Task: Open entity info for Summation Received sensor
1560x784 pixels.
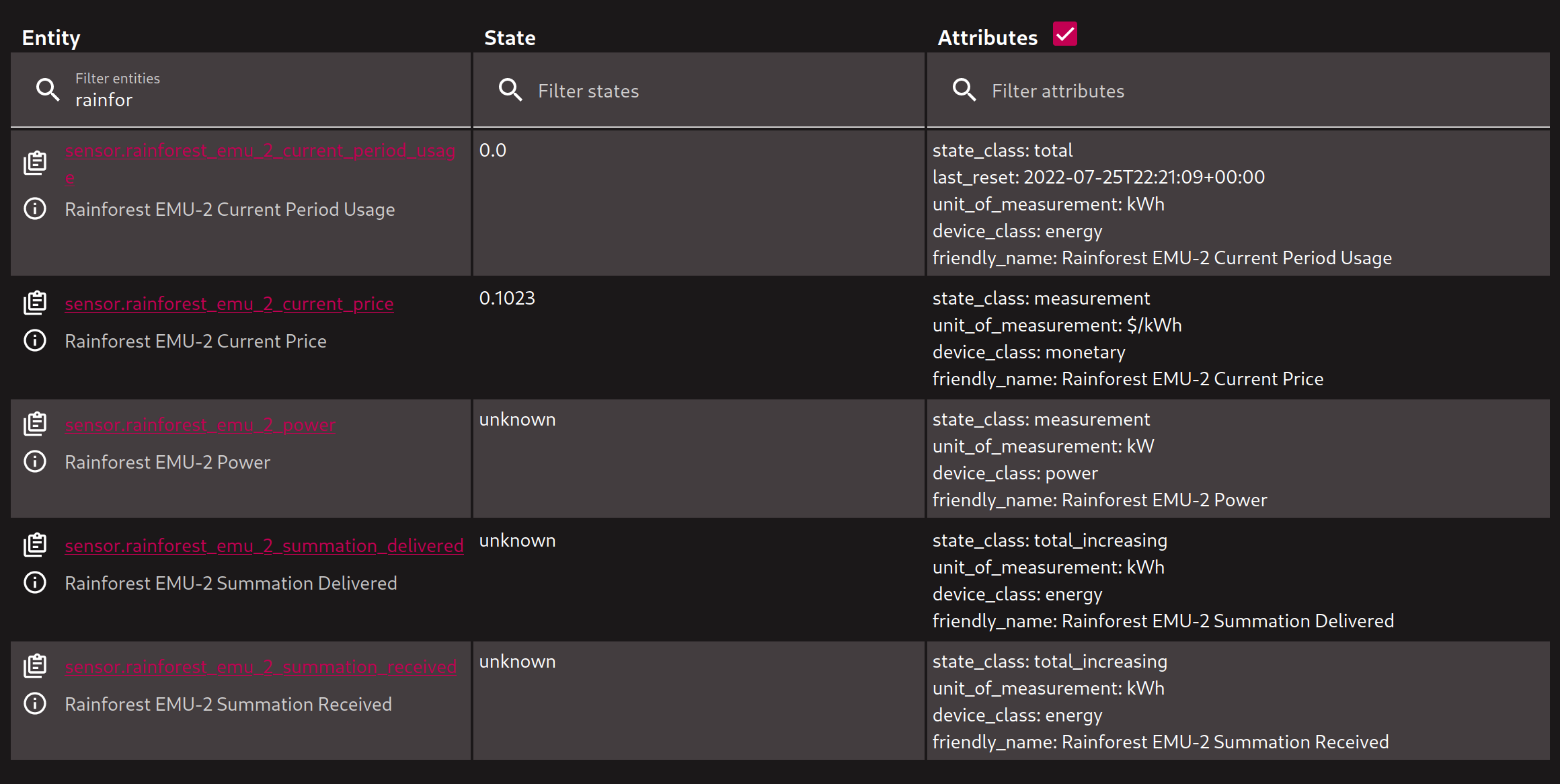Action: click(34, 703)
